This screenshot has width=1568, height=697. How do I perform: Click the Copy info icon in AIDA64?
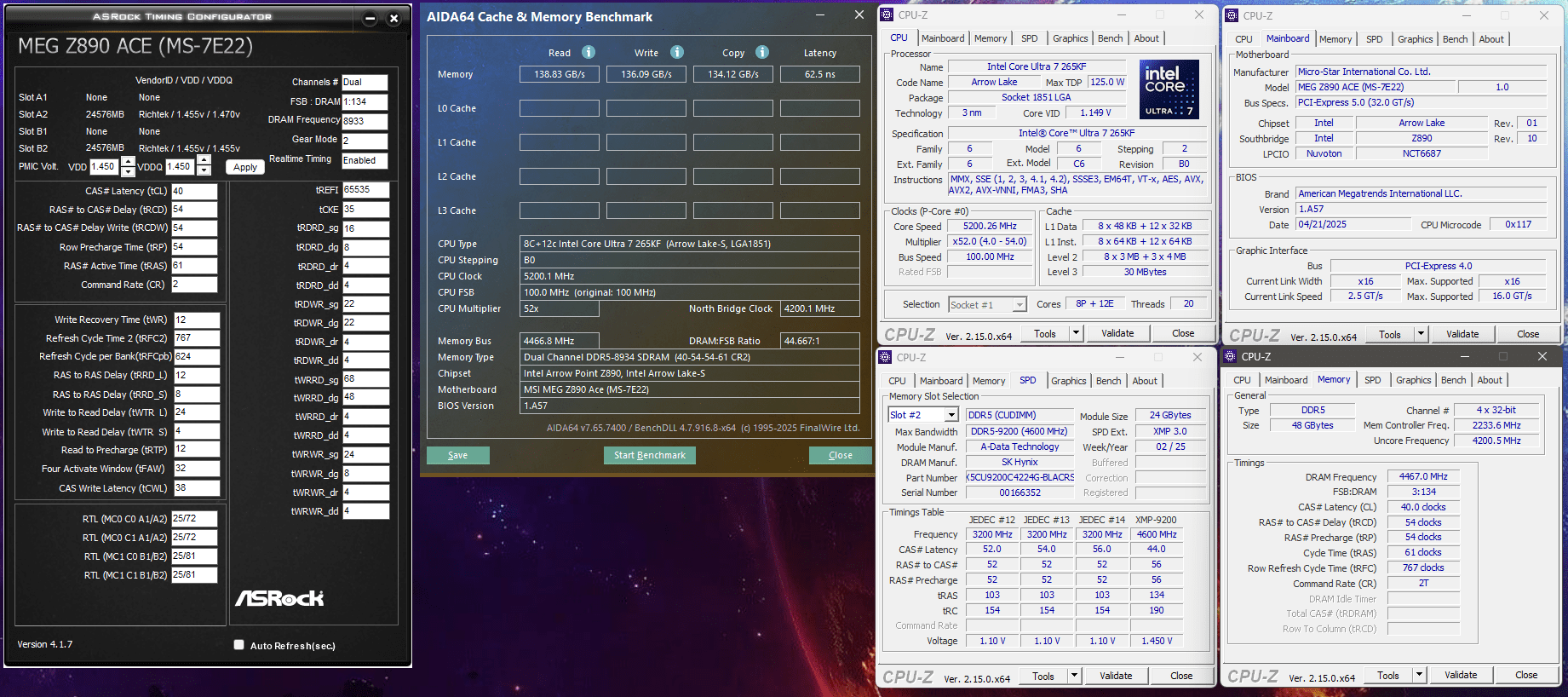coord(762,52)
